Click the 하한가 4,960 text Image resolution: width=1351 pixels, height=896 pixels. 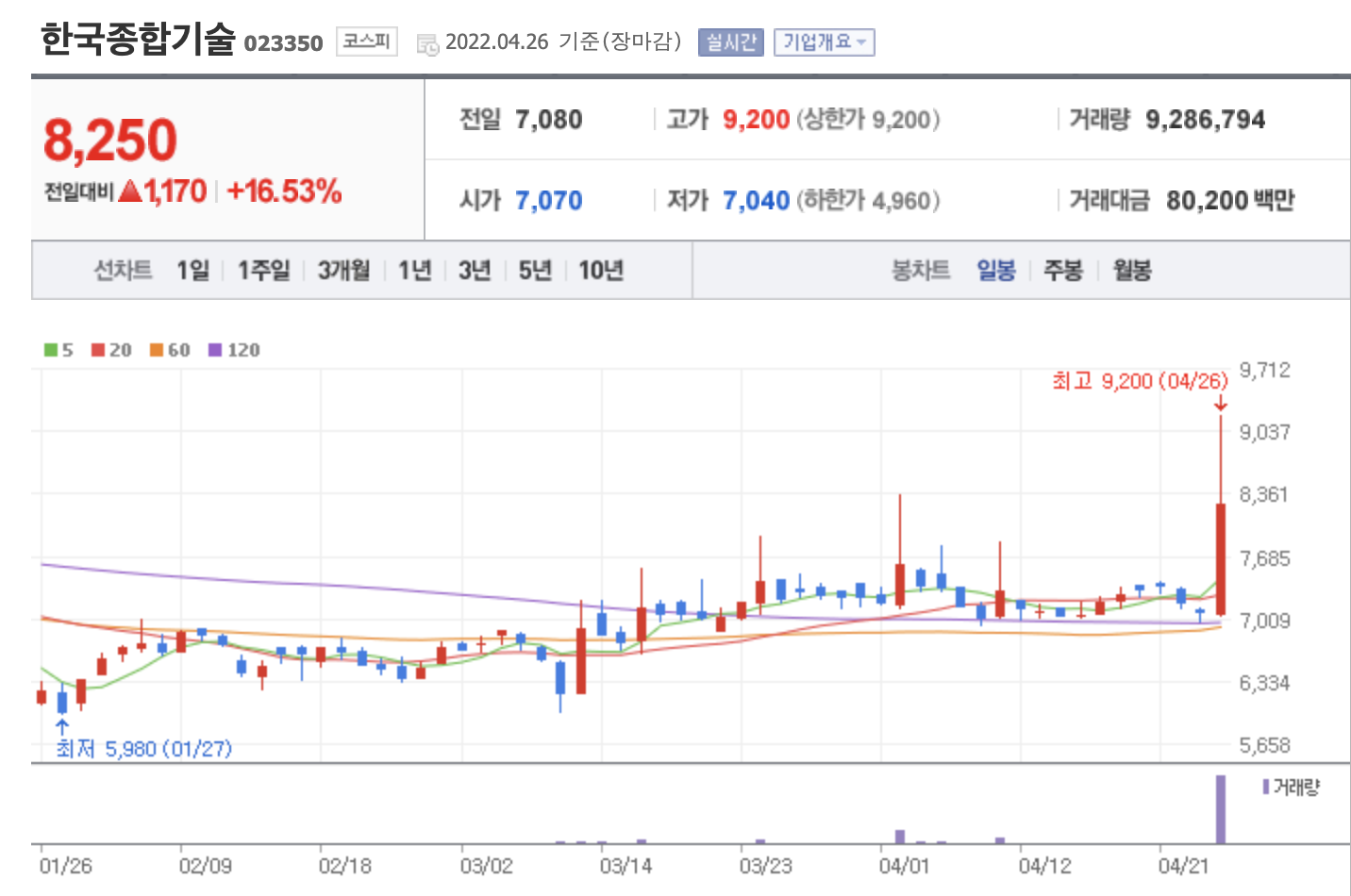(x=868, y=201)
